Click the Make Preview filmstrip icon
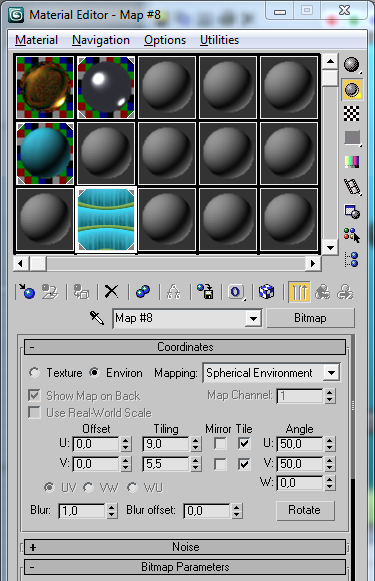 click(x=352, y=187)
